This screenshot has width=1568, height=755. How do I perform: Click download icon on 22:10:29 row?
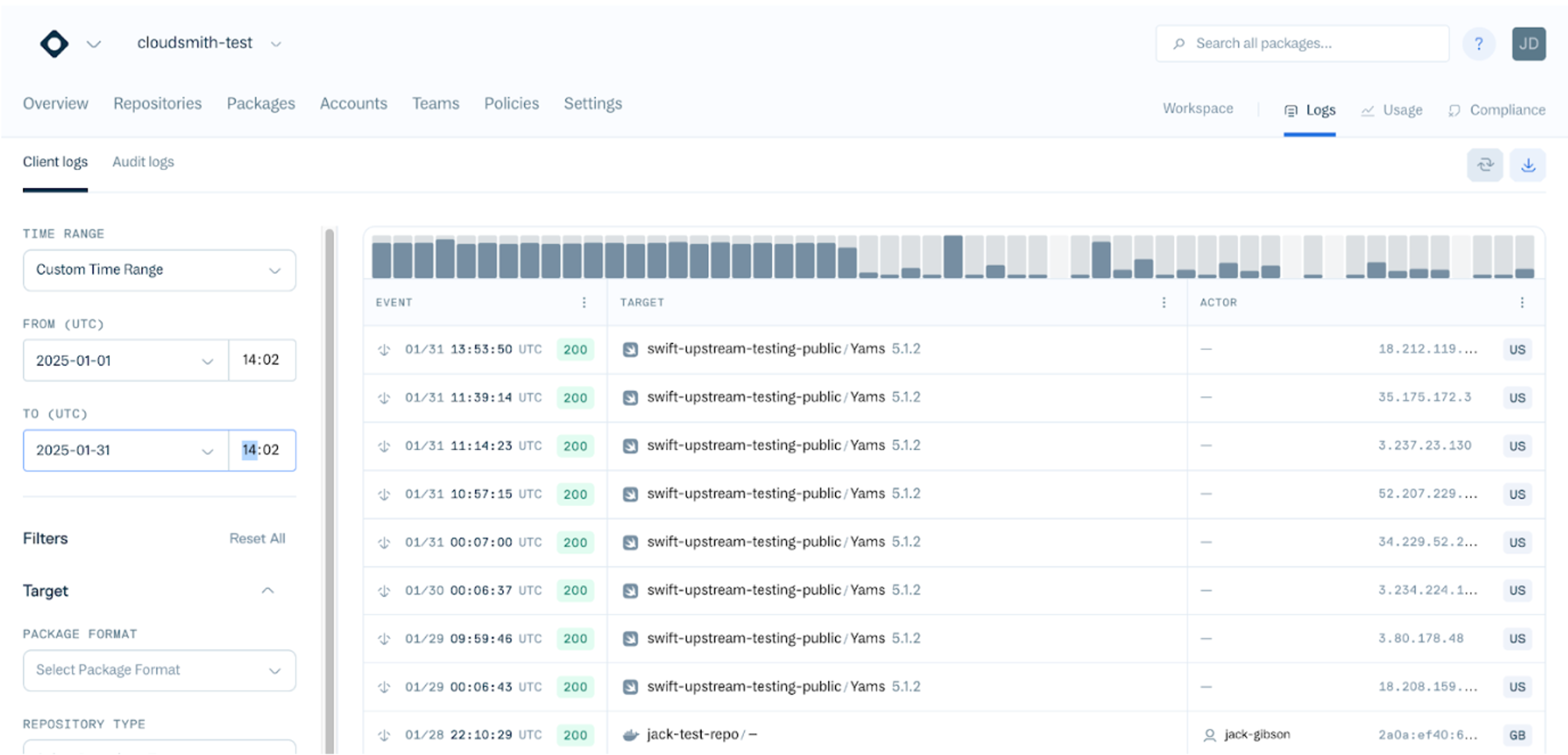point(383,735)
